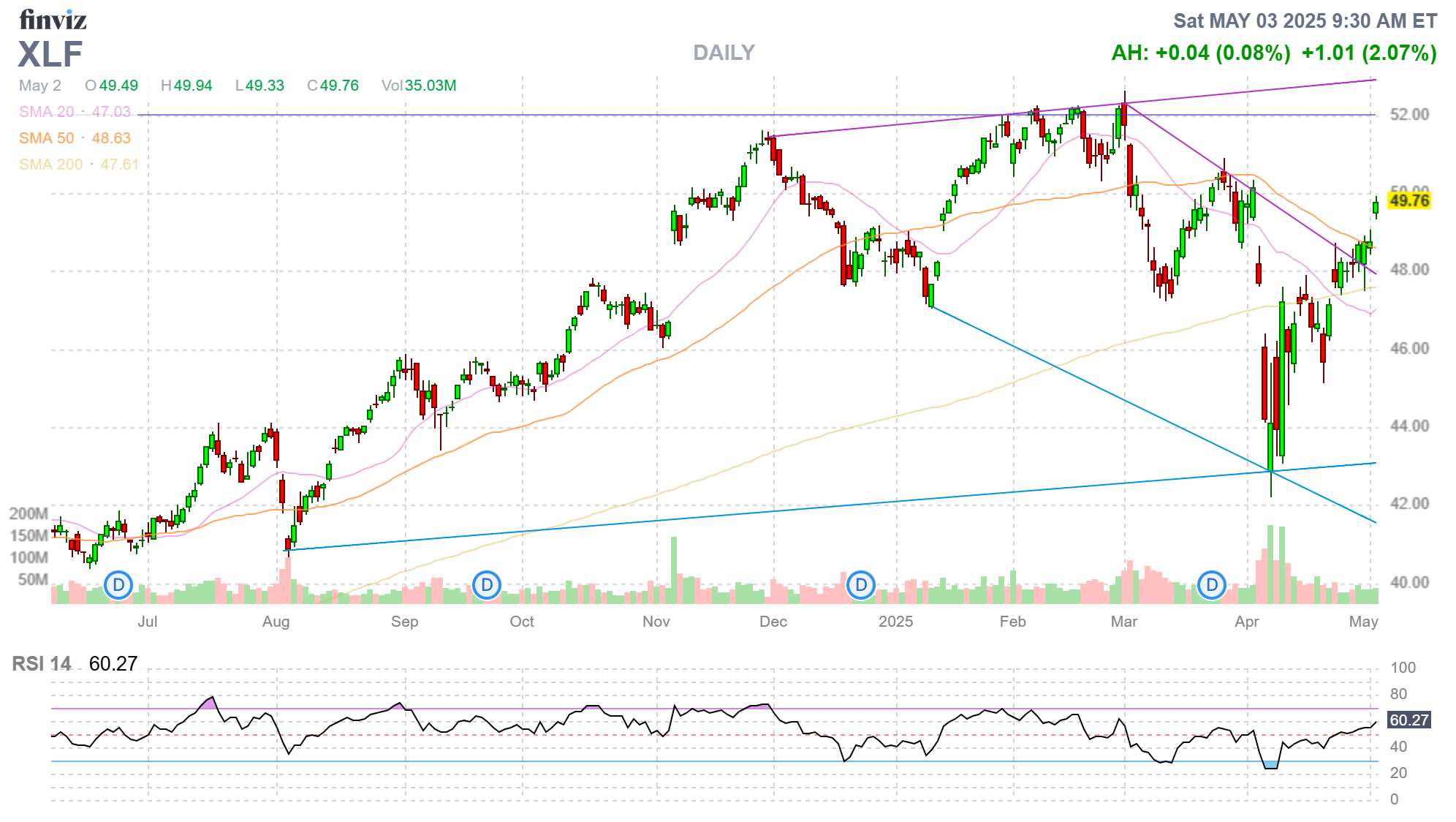Click the 52.00 price axis label
The height and width of the screenshot is (822, 1456).
coord(1408,115)
